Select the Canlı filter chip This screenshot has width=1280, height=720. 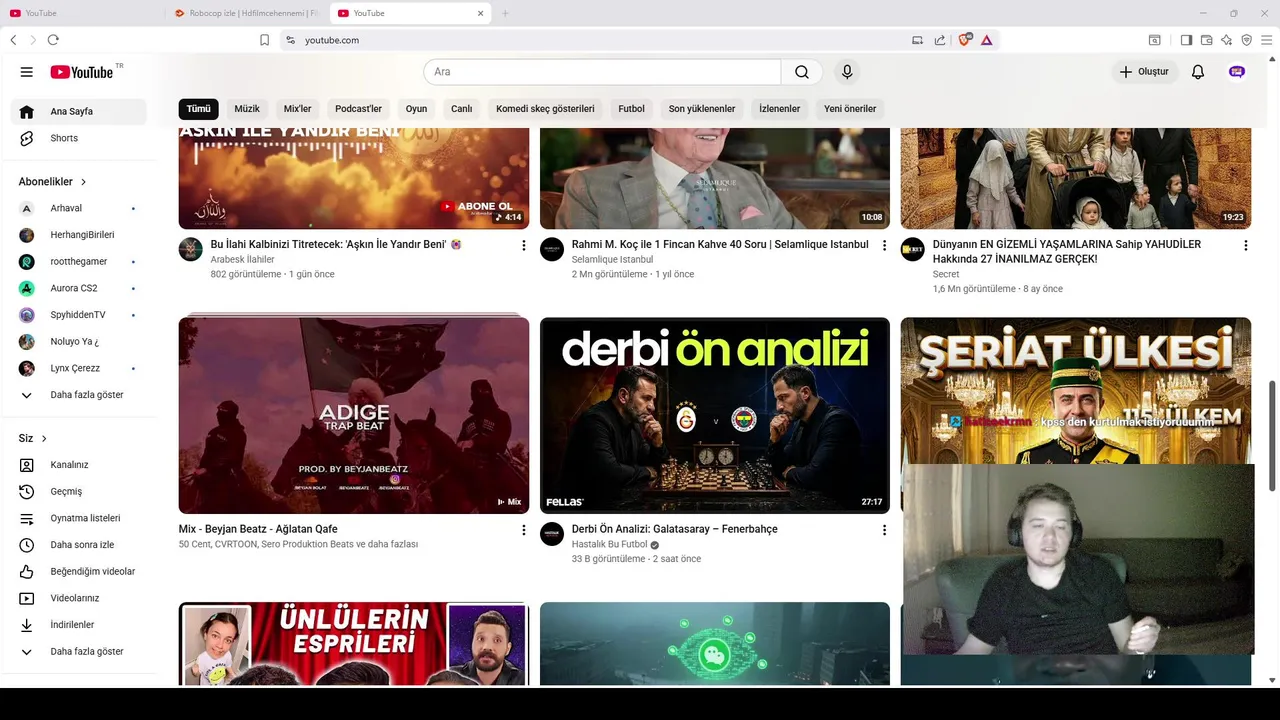click(x=461, y=109)
